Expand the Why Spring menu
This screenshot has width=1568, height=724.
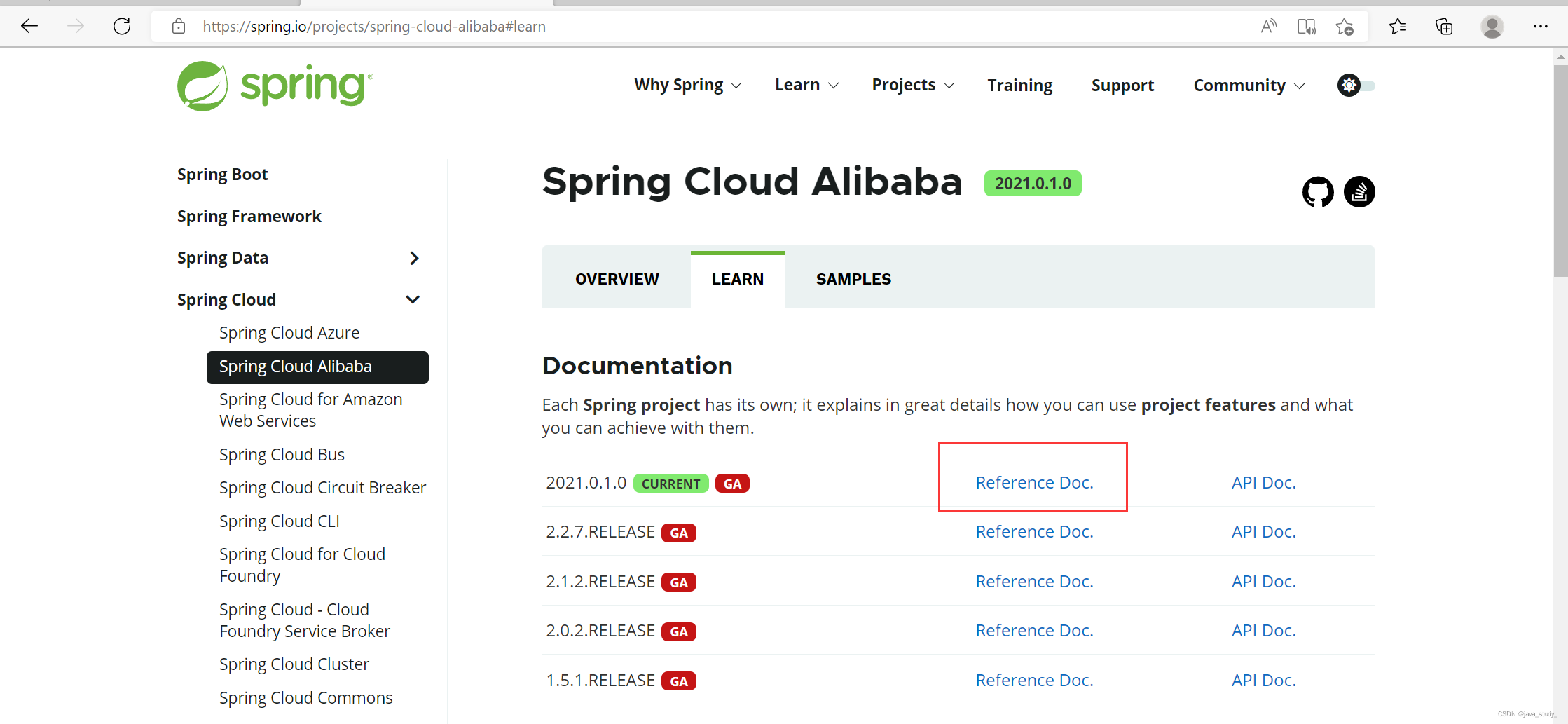(x=688, y=85)
